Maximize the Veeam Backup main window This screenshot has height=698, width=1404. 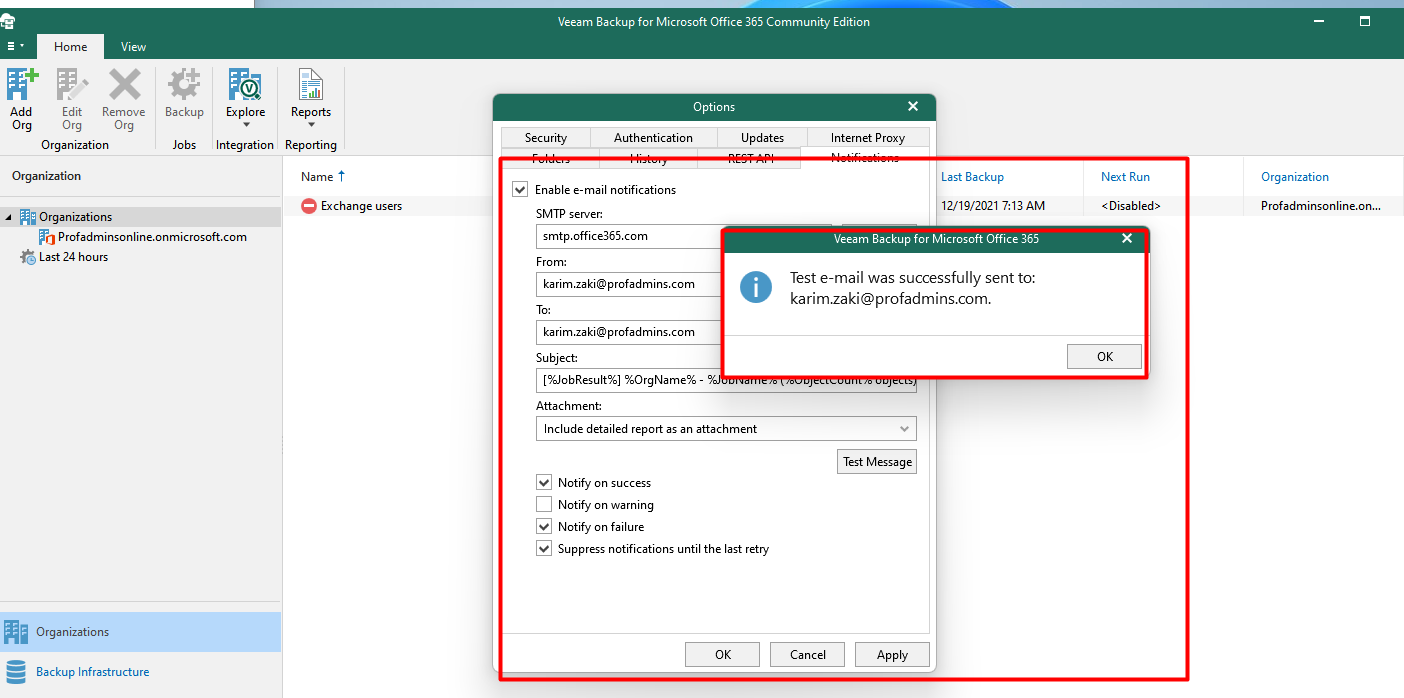click(1365, 21)
